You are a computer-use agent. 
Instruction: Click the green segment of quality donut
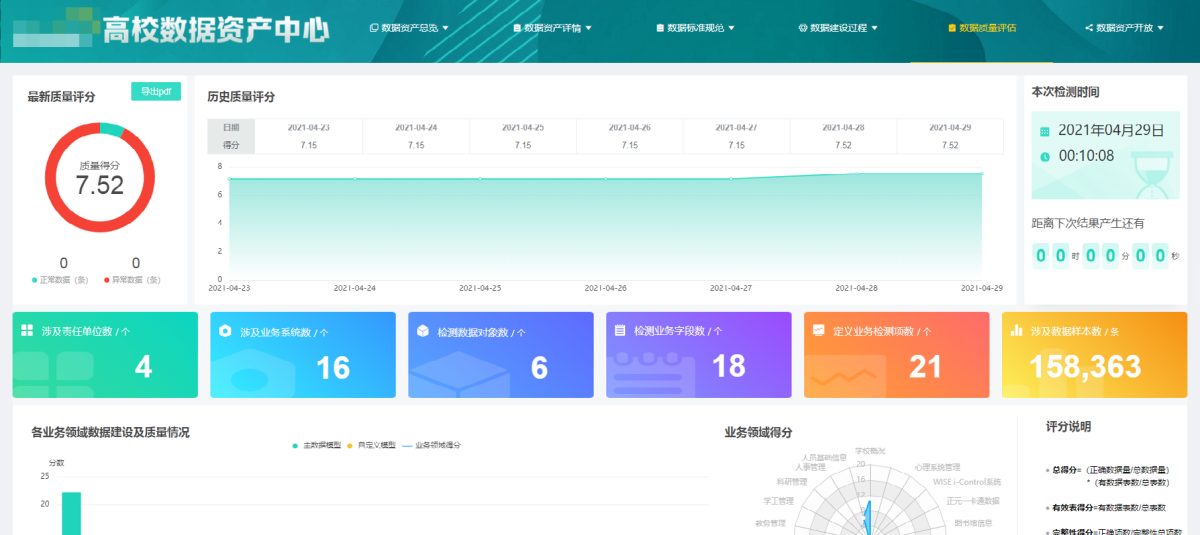click(112, 129)
